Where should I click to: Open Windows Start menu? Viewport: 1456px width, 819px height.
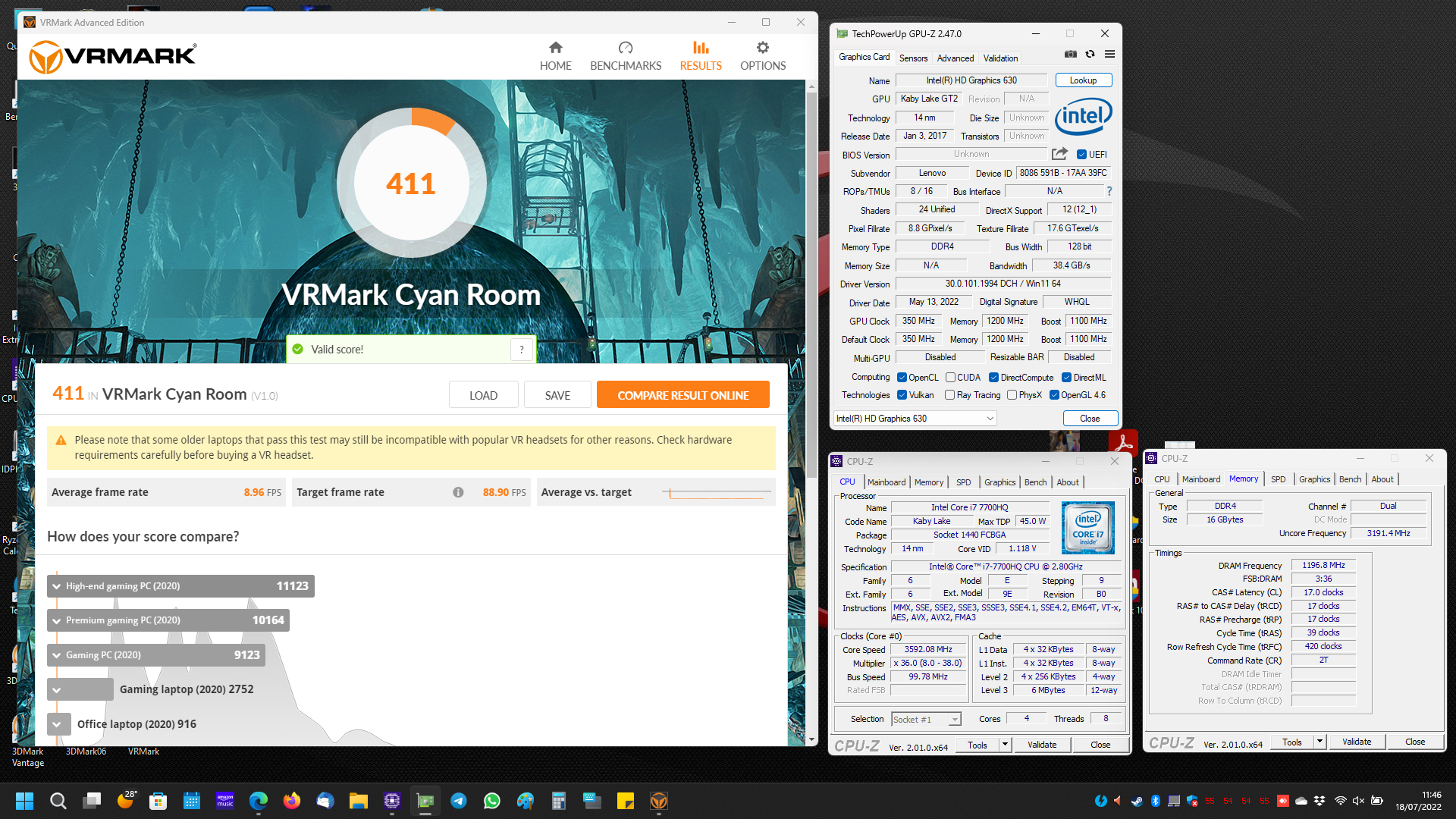pos(24,801)
